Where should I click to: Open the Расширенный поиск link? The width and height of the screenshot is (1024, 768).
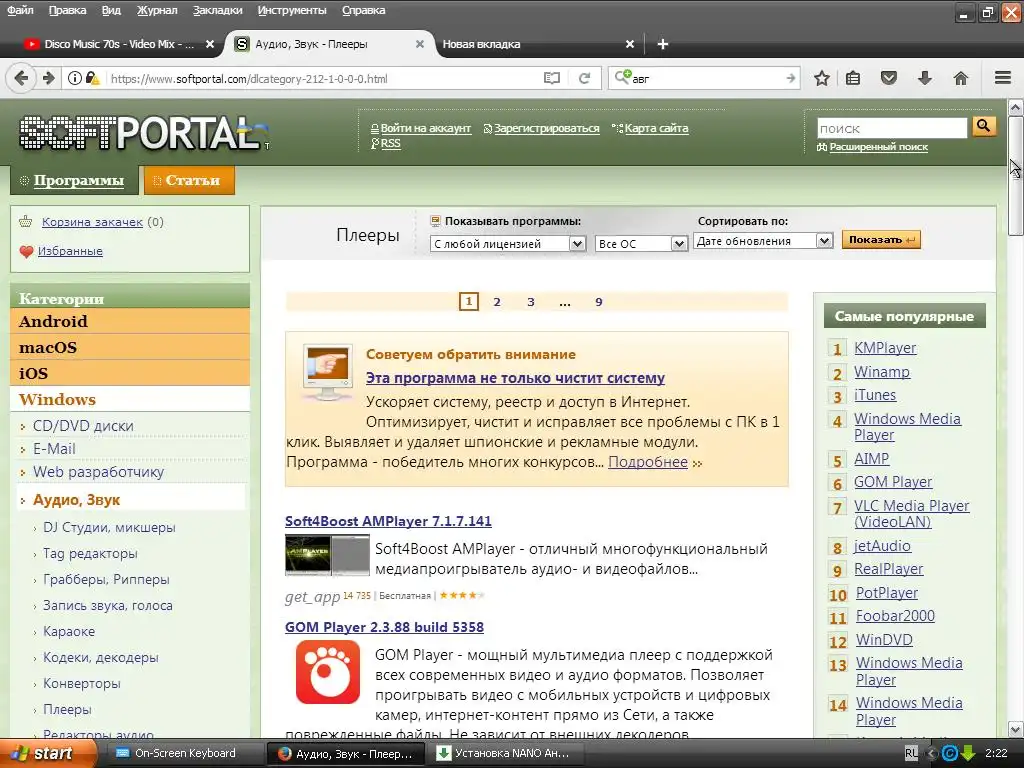pos(878,147)
